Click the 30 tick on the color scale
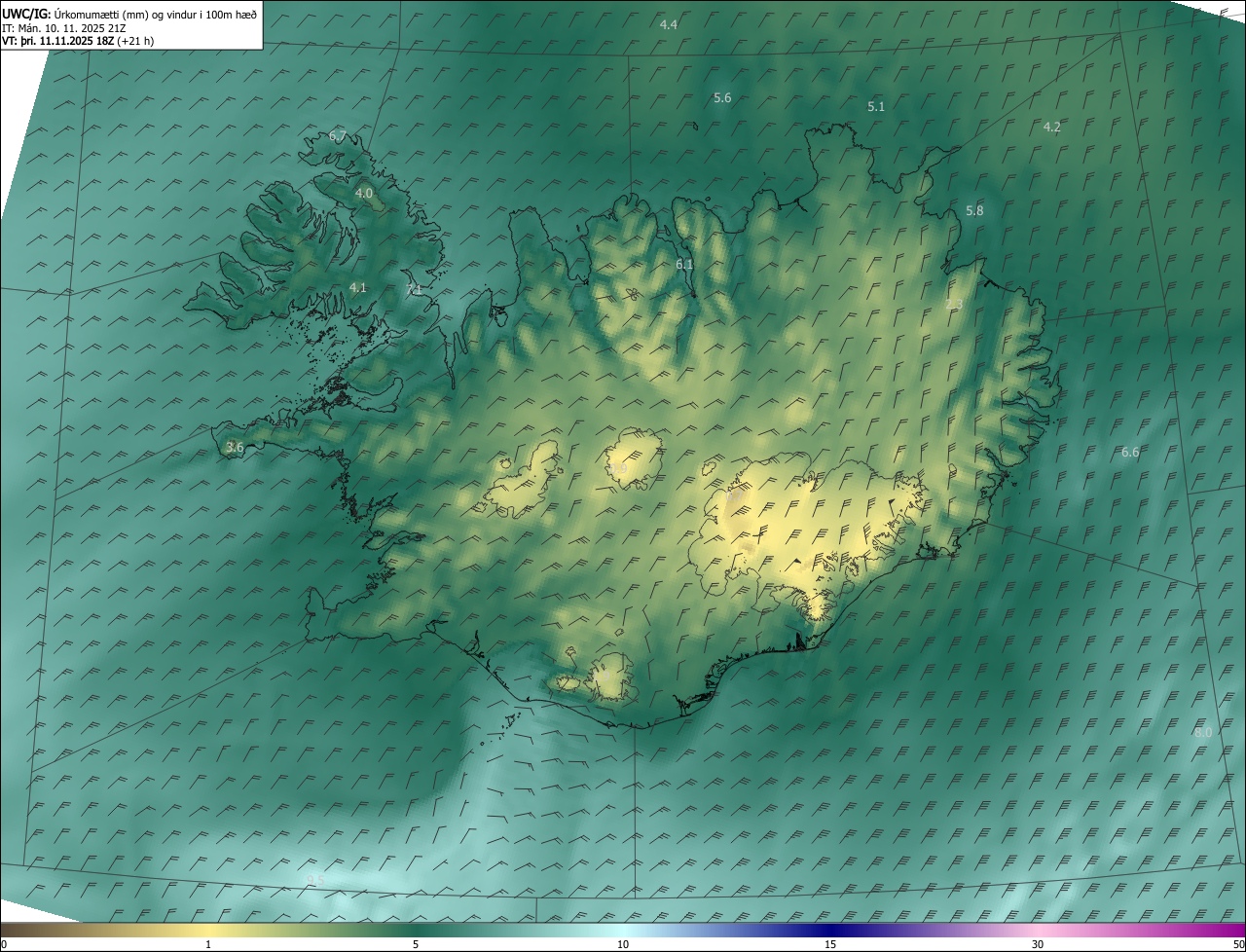This screenshot has height=952, width=1246. 1038,945
